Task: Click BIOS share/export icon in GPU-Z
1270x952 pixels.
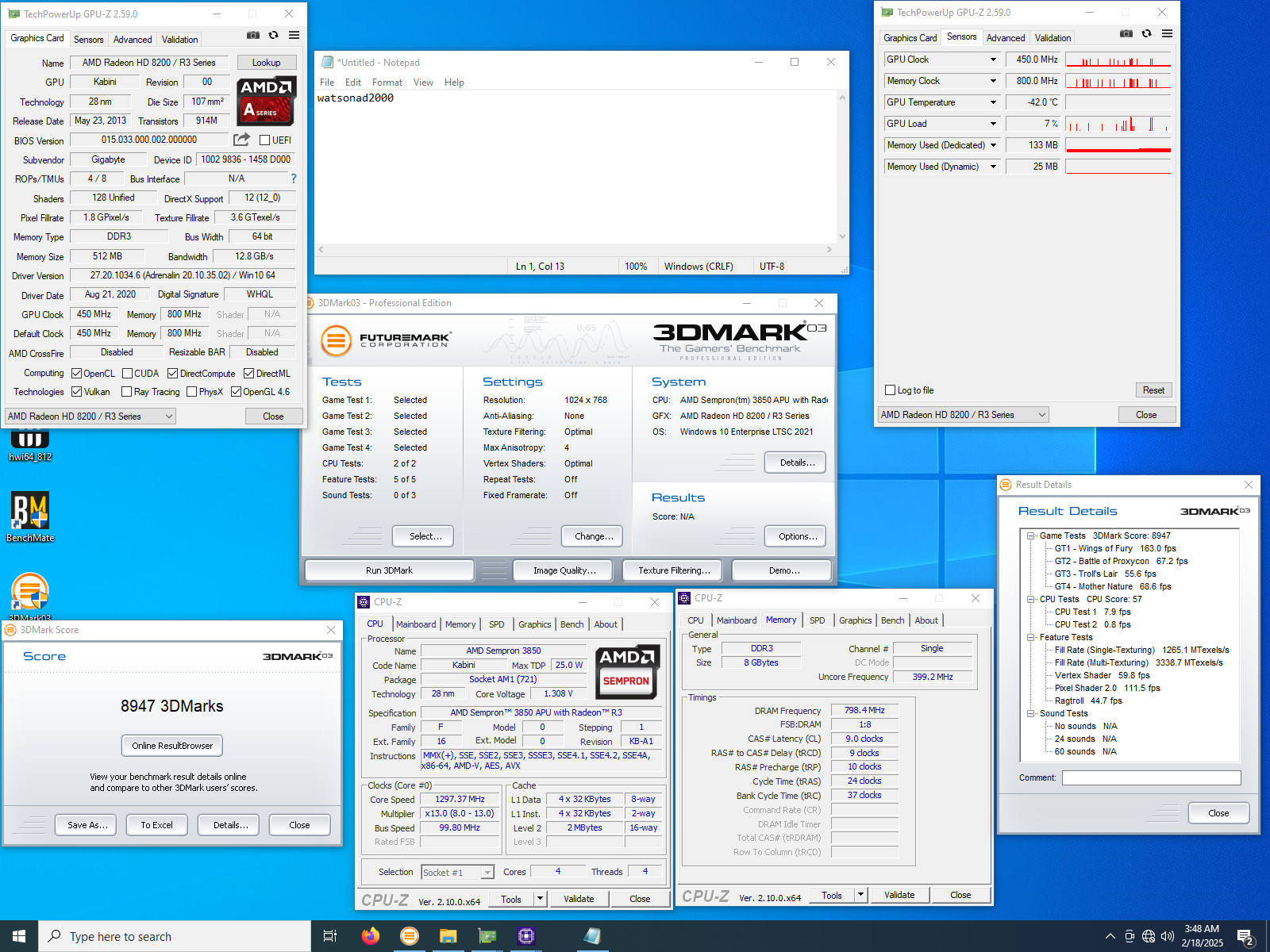Action: [241, 140]
